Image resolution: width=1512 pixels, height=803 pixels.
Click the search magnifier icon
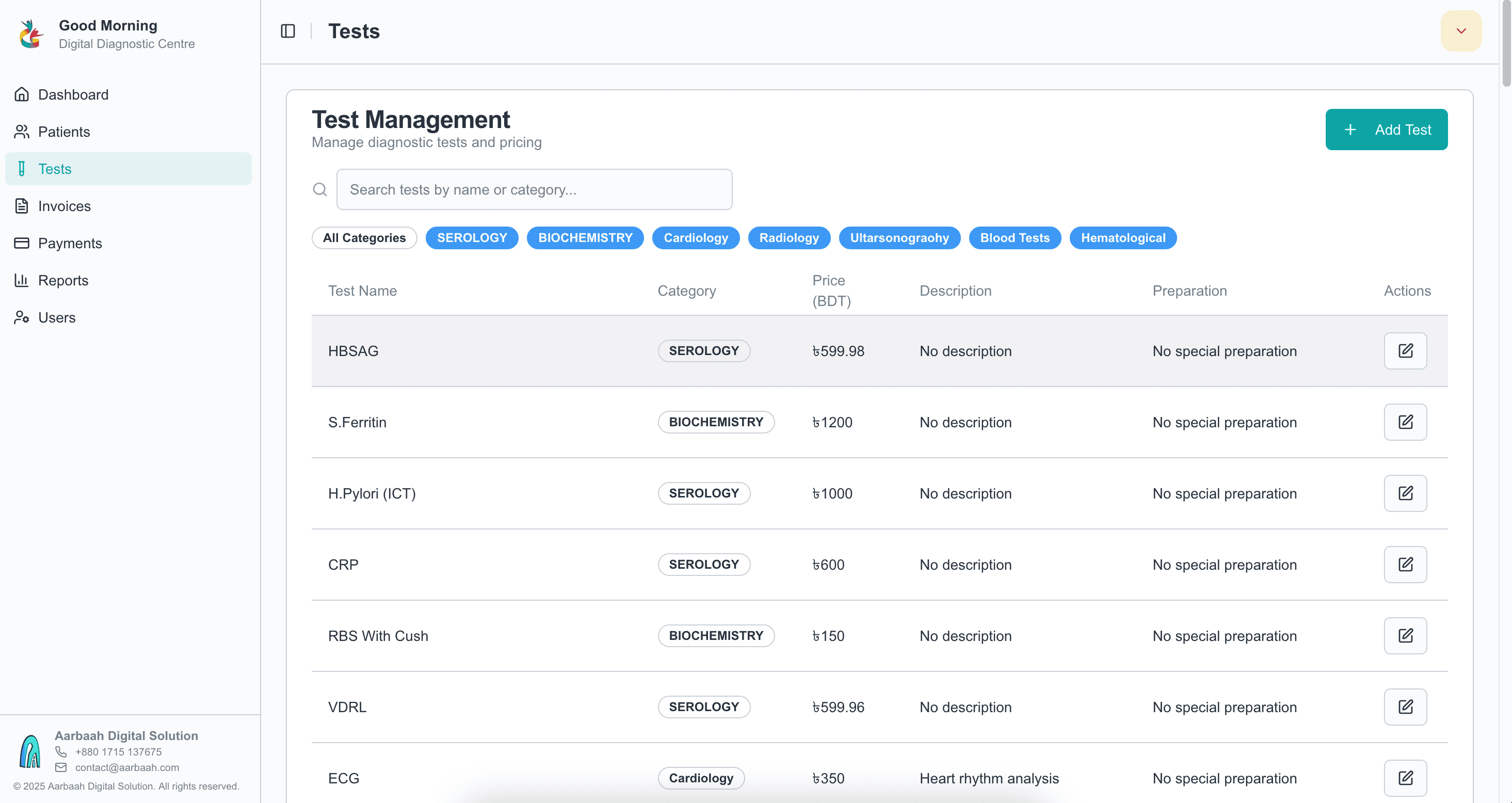(320, 189)
